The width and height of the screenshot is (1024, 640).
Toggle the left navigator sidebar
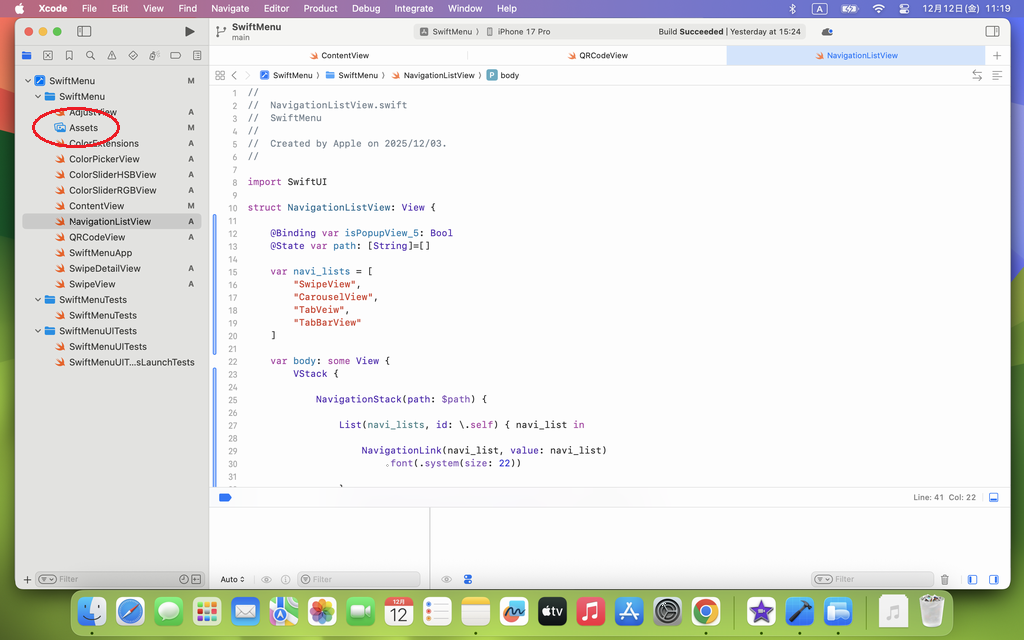coord(84,32)
